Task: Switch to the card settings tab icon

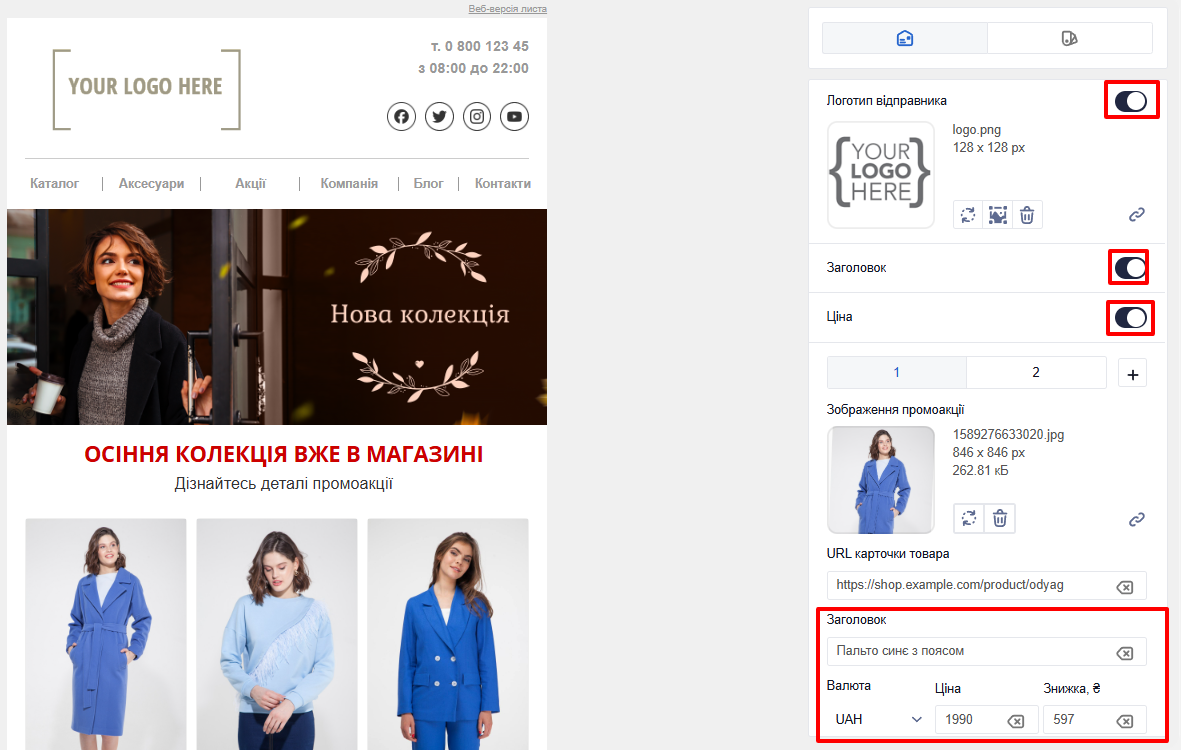Action: click(905, 38)
